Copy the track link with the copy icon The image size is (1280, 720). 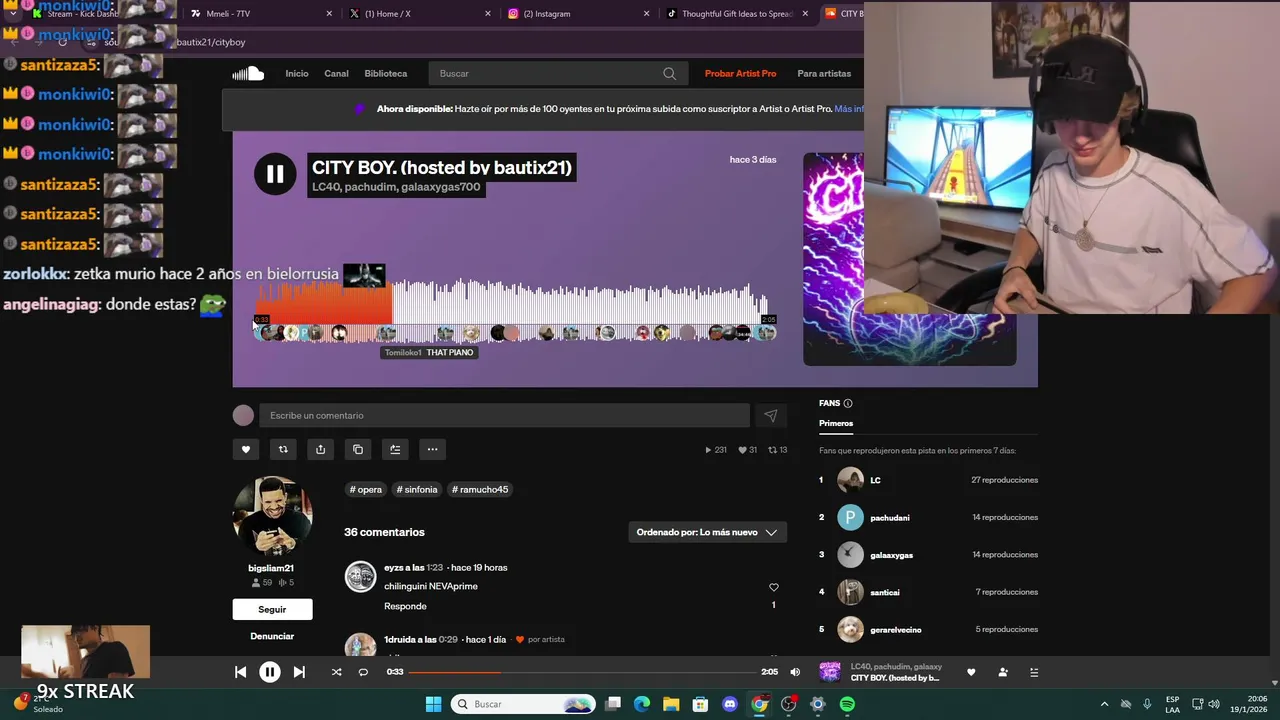[x=358, y=450]
